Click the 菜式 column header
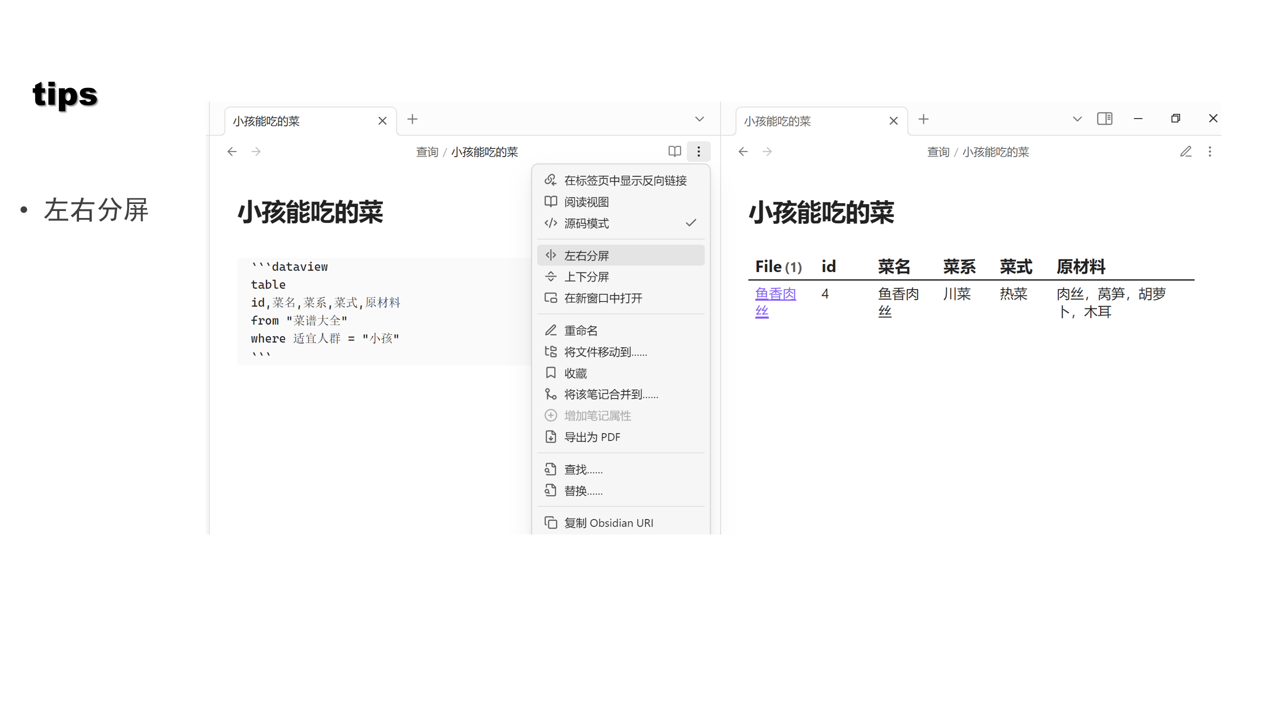 pos(1016,267)
